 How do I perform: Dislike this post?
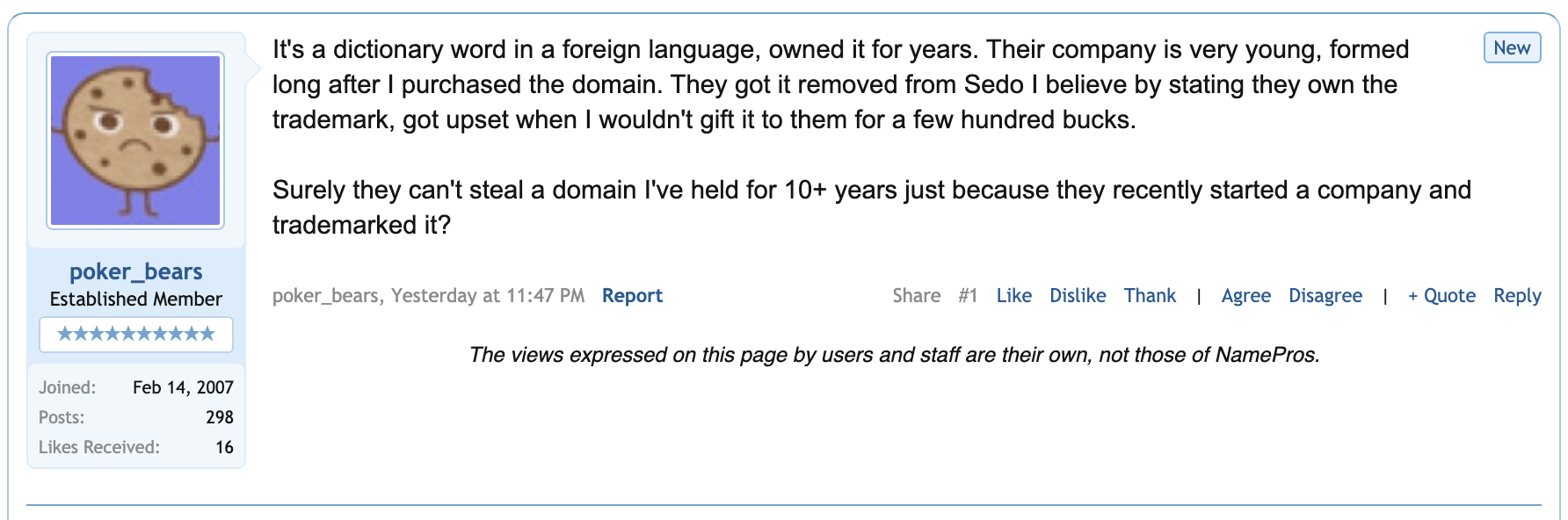1078,296
